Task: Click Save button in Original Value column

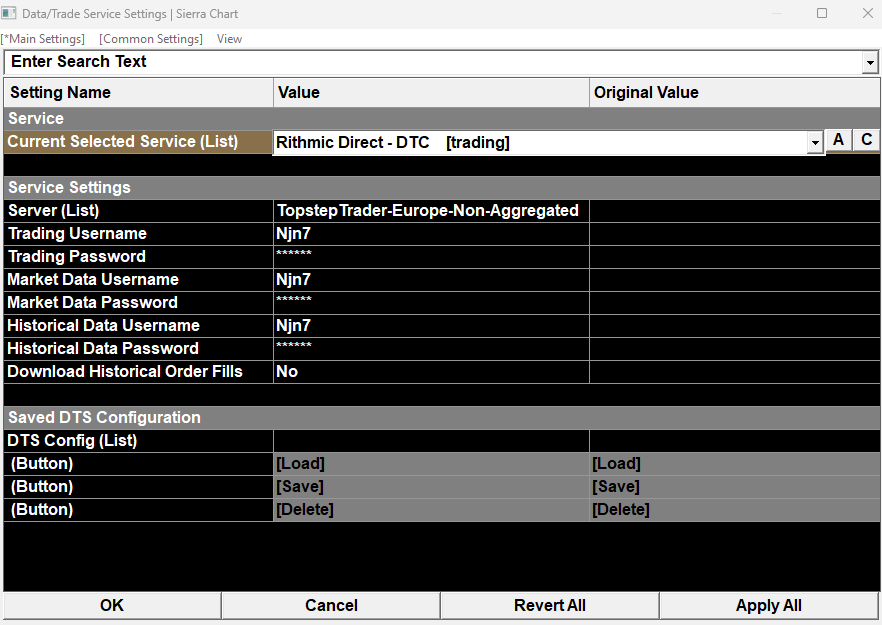Action: pyautogui.click(x=735, y=487)
